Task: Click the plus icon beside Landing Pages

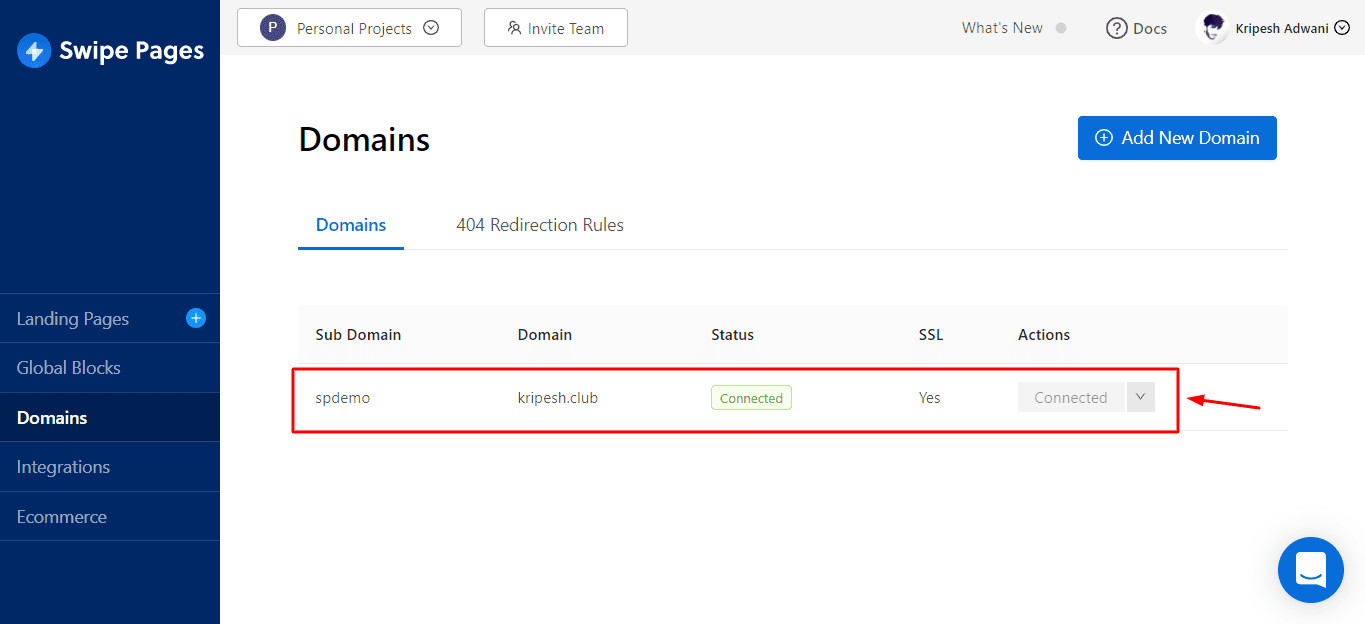Action: (x=196, y=318)
